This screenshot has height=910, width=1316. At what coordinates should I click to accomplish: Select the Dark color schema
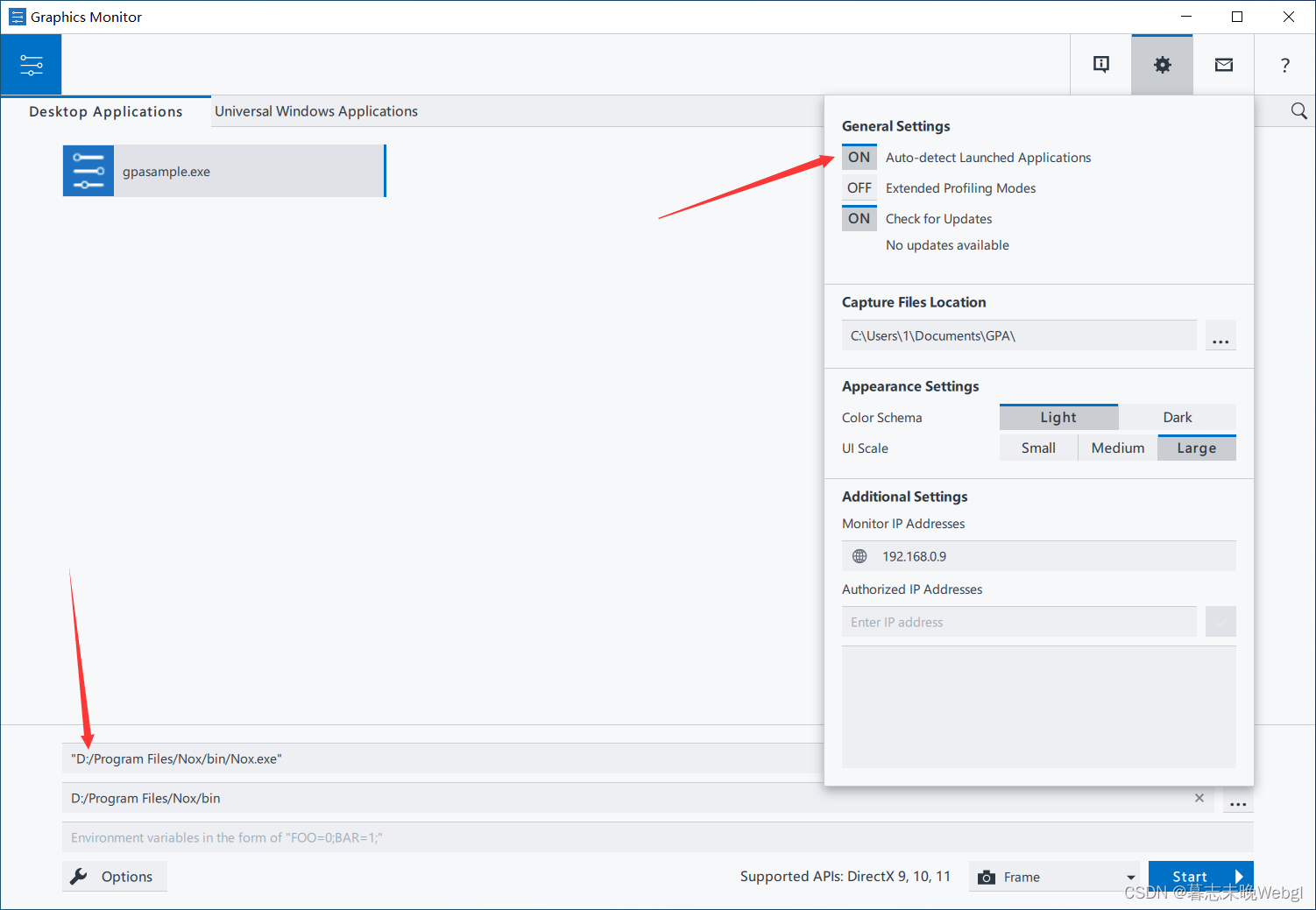click(1178, 417)
